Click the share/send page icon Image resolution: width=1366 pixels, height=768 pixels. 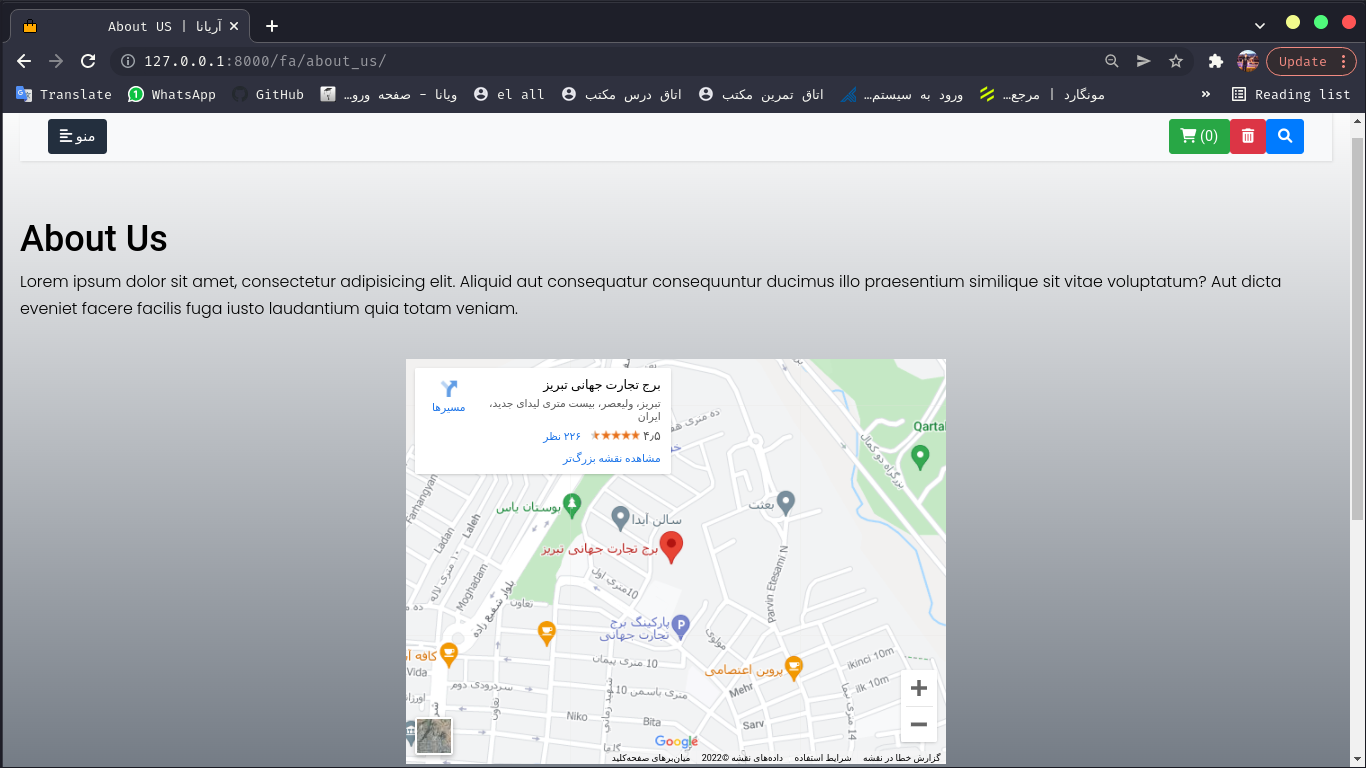[x=1143, y=61]
